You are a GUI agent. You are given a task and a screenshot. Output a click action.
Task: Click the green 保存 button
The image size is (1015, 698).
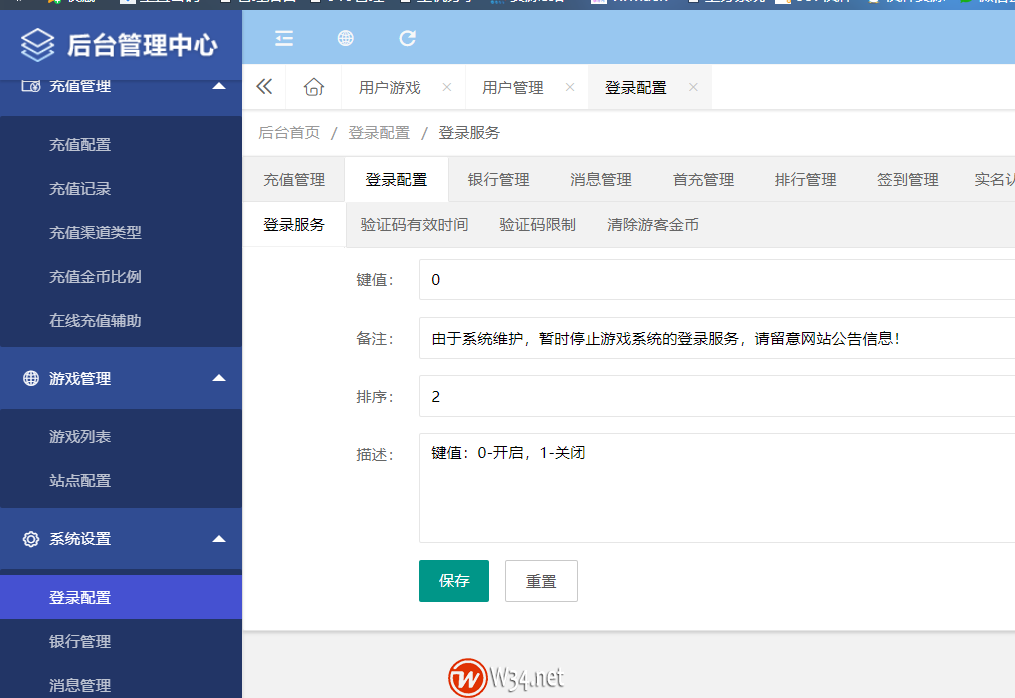pyautogui.click(x=453, y=581)
